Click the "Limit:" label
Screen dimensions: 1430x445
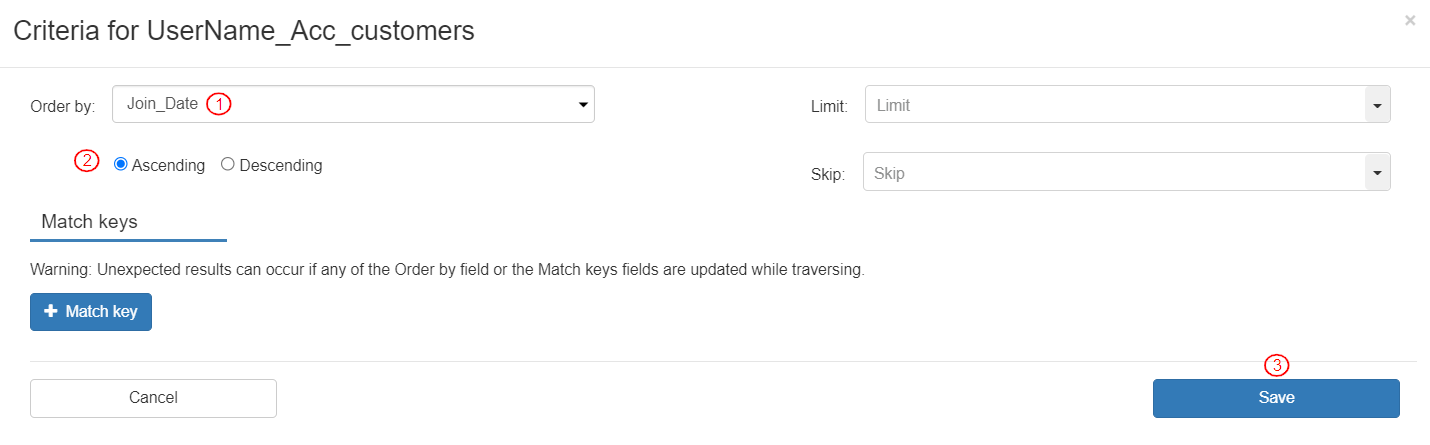(x=829, y=106)
